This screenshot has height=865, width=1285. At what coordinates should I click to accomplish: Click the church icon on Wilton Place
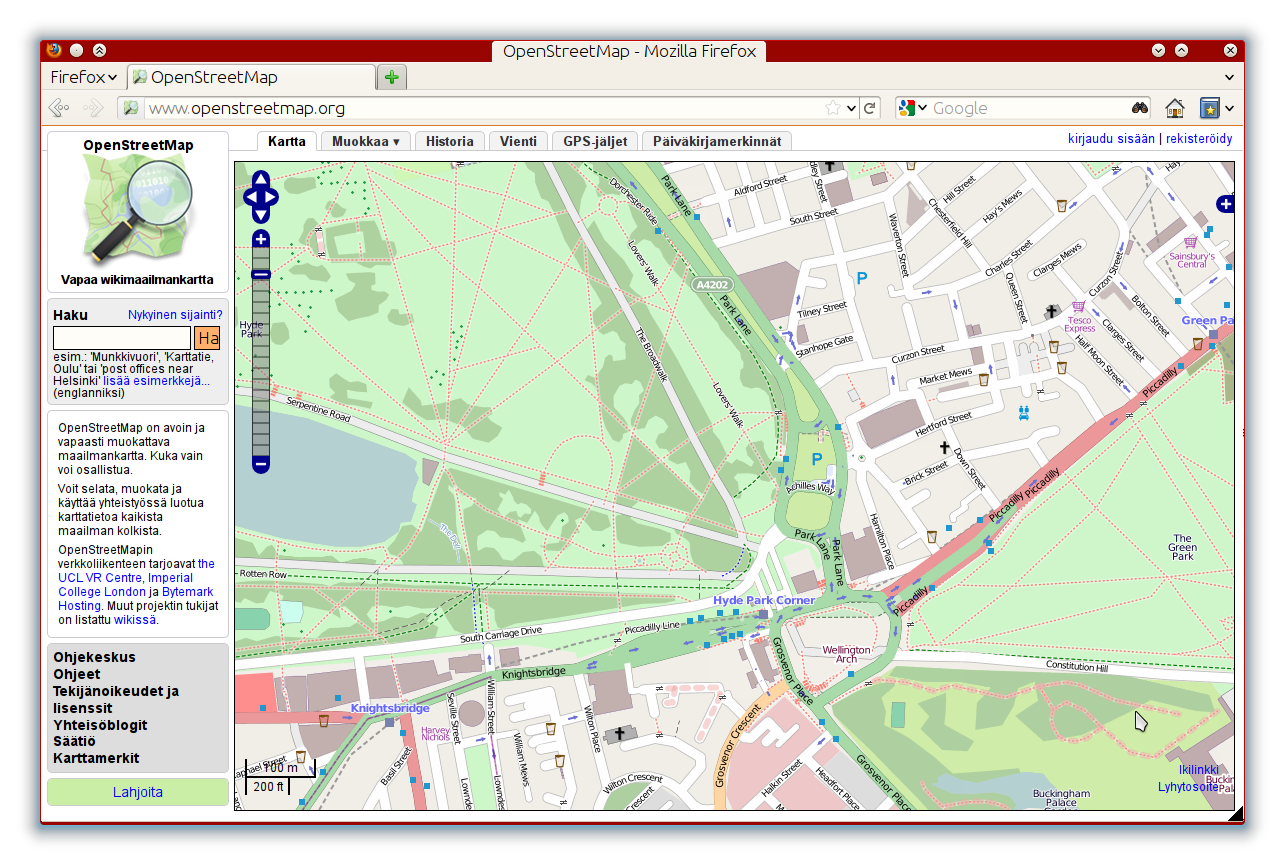pyautogui.click(x=620, y=735)
